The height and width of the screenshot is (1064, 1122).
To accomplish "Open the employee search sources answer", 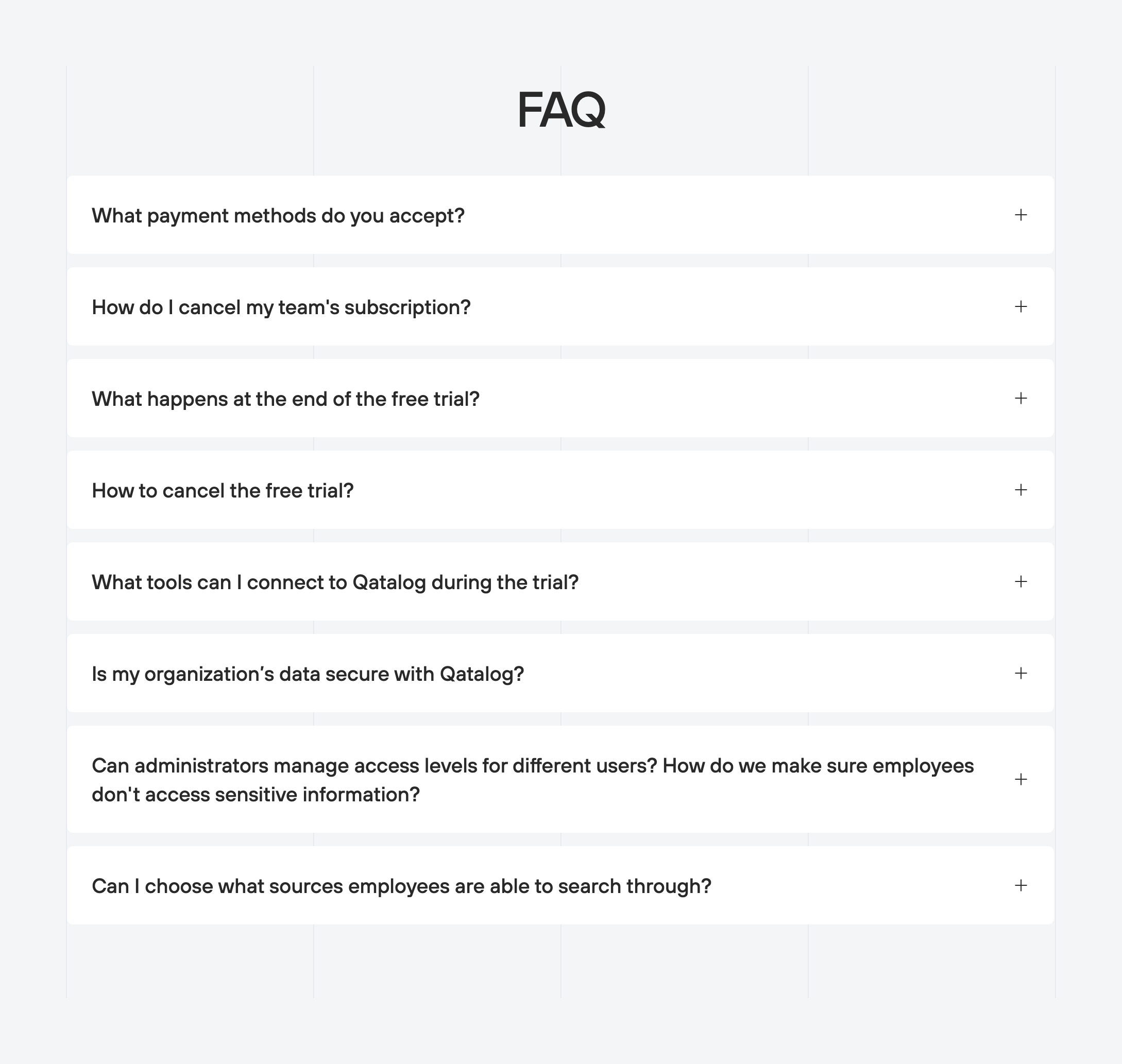I will tap(1021, 885).
